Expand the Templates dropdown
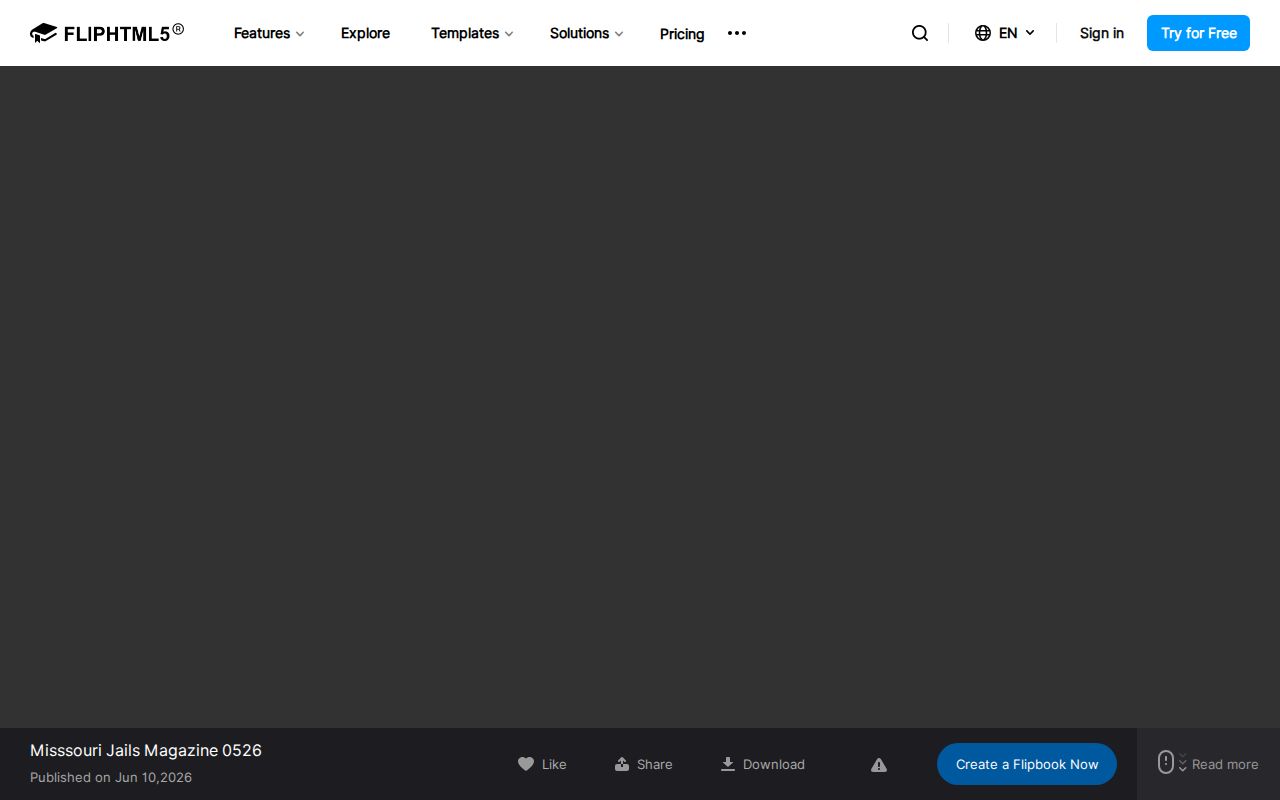 472,33
